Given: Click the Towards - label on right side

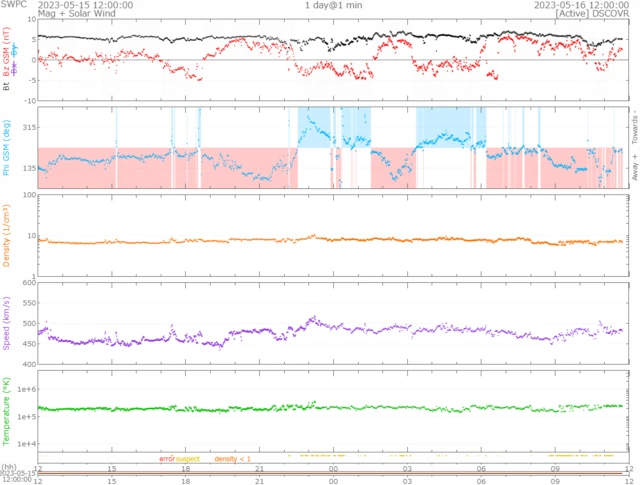Looking at the screenshot, I should coord(633,125).
